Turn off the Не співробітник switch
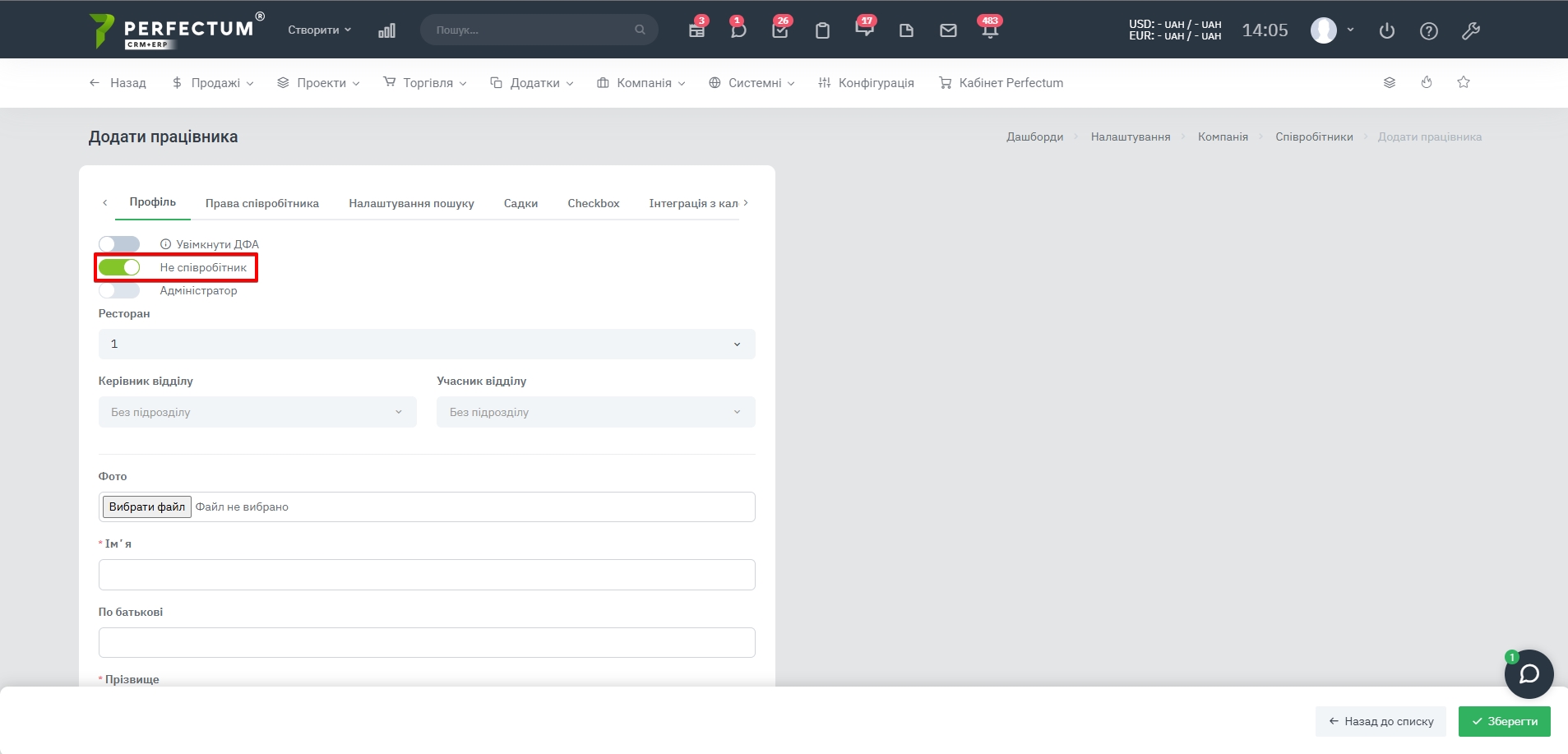Screen dimensions: 1568x754 [119, 267]
